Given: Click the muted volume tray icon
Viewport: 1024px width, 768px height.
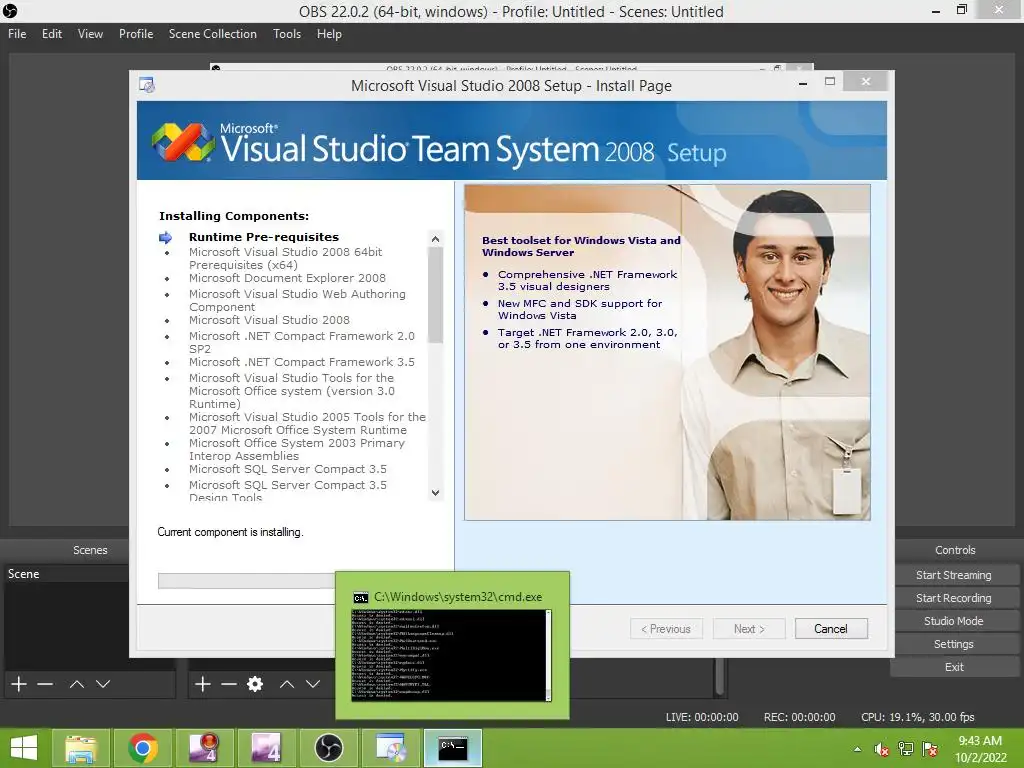Looking at the screenshot, I should coord(881,749).
